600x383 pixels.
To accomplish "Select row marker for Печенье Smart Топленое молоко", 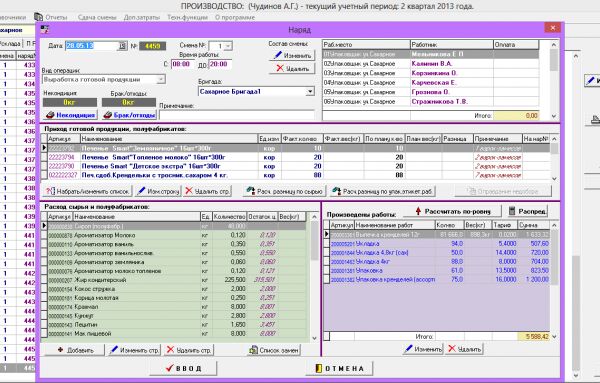I will pos(44,157).
